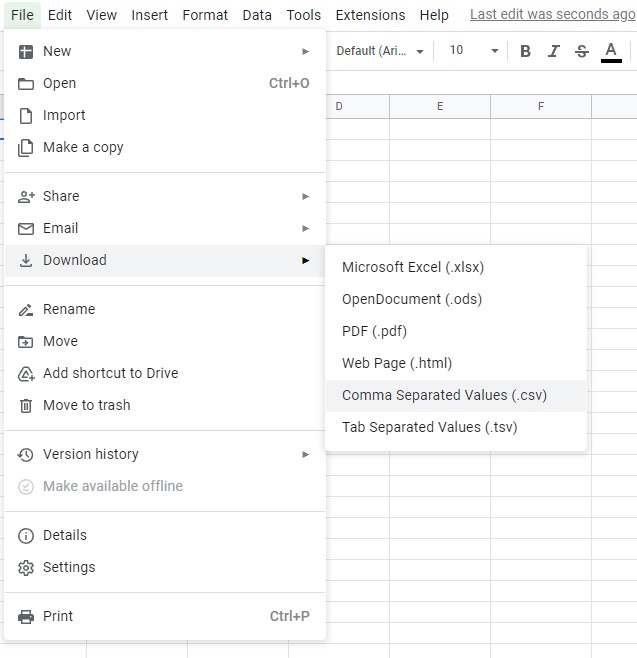Open the font size dropdown

(469, 51)
